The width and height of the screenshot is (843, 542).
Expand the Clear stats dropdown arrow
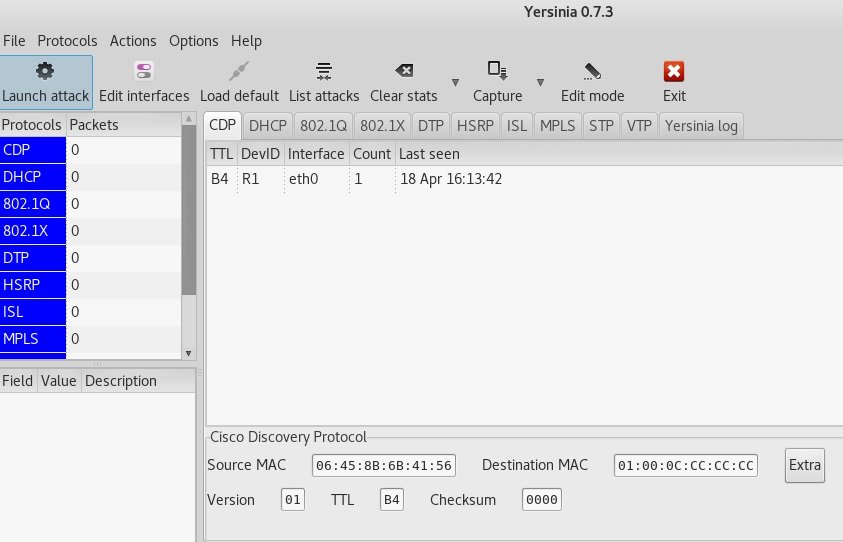[x=455, y=82]
